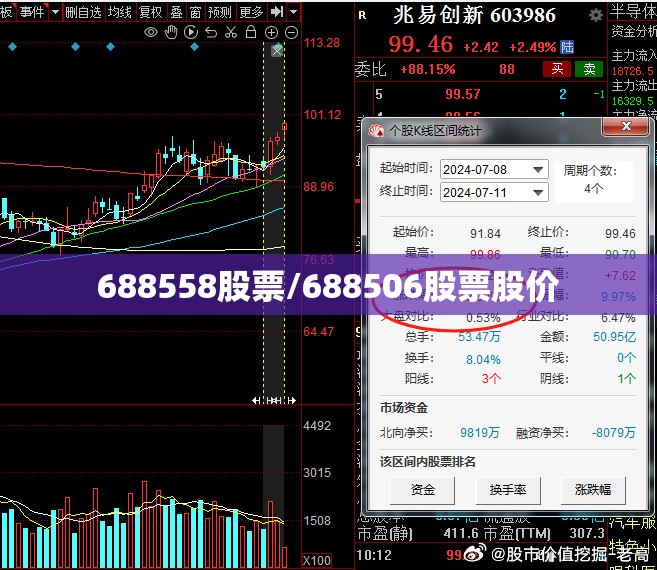
Task: Click the arrow-to-bar icon in toolbar
Action: coord(277,12)
